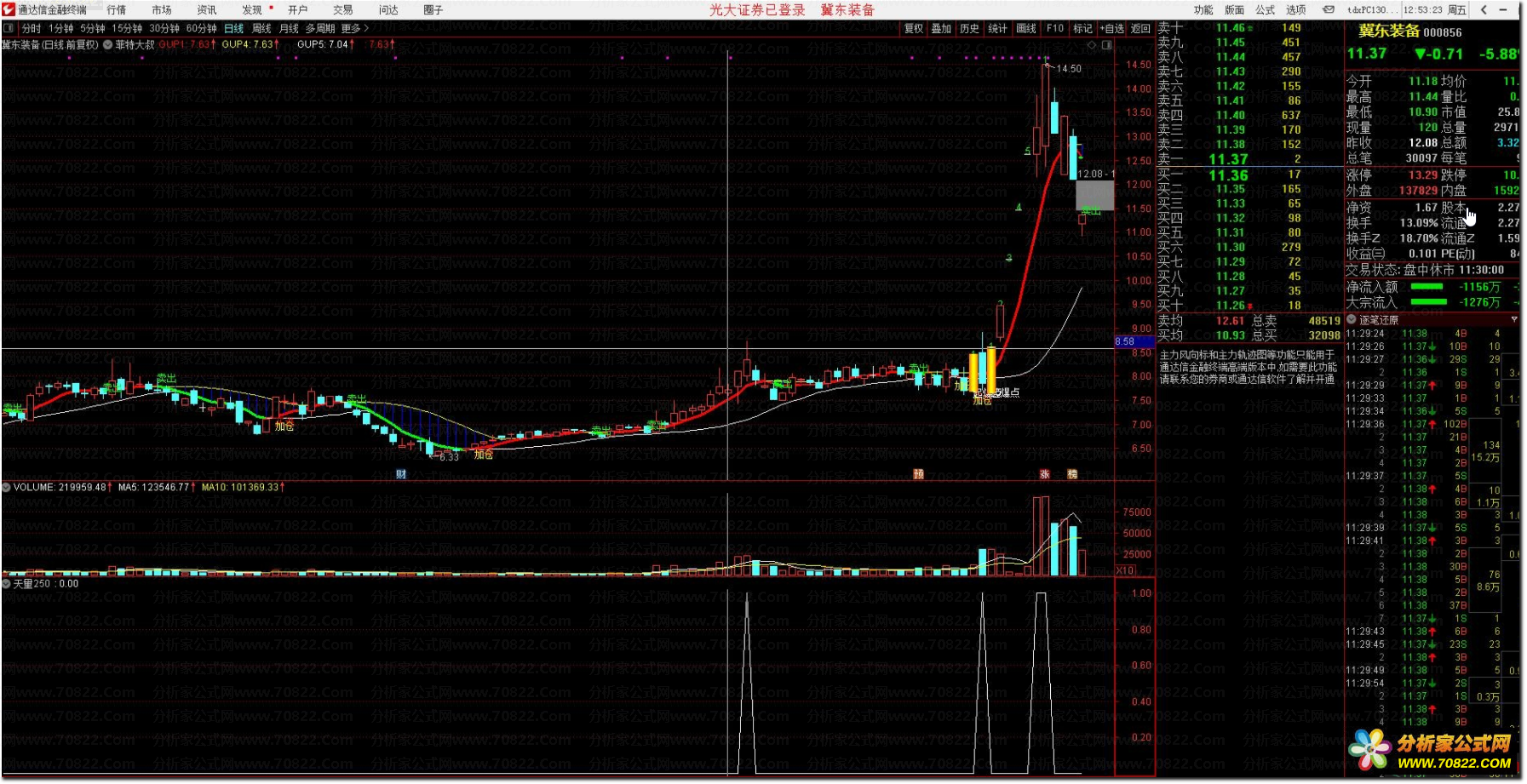Click the 卖一 11.37 ask row

coord(1249,159)
